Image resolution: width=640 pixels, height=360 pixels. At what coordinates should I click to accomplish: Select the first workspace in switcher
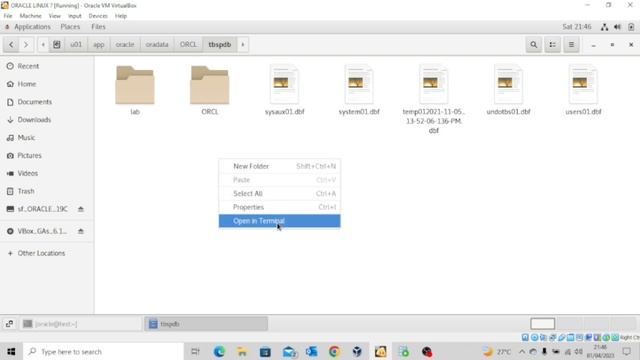542,324
